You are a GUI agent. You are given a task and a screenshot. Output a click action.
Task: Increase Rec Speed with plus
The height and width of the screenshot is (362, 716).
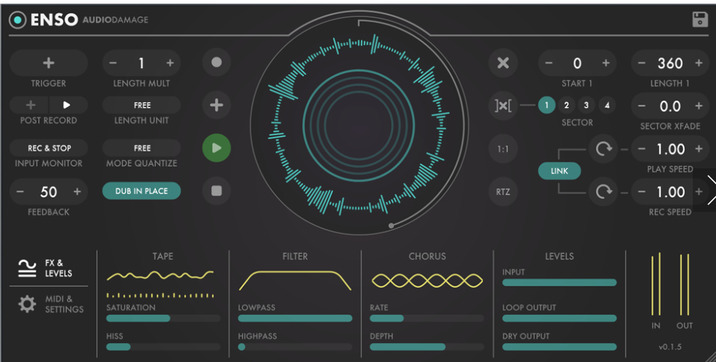coord(699,192)
